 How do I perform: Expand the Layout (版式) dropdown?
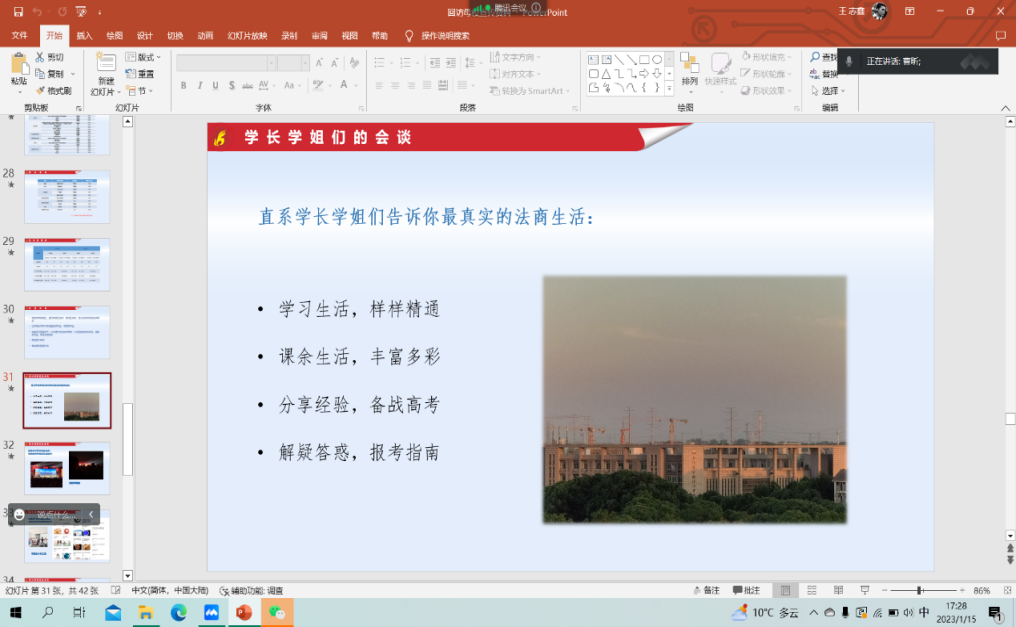click(x=146, y=57)
